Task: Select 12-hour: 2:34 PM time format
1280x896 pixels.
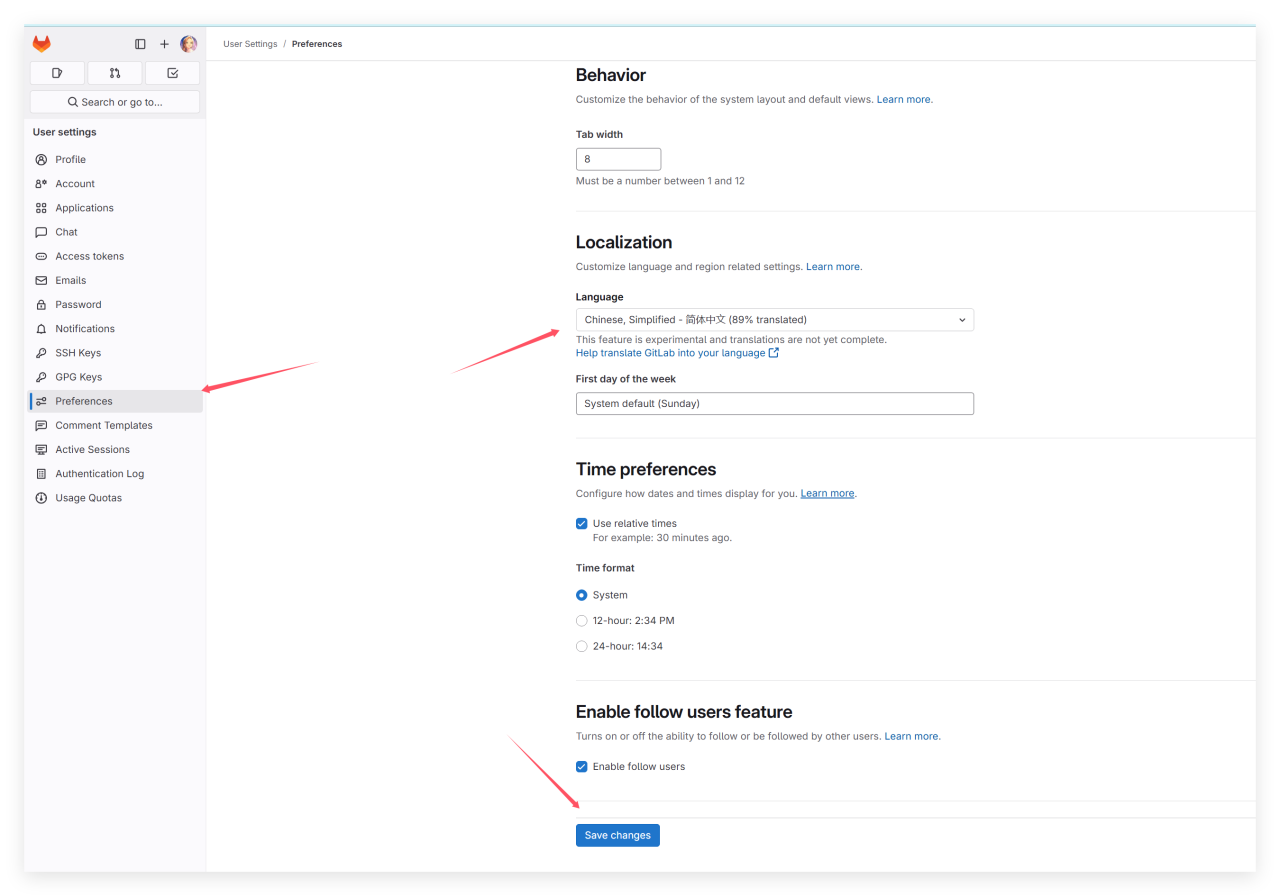Action: [582, 621]
